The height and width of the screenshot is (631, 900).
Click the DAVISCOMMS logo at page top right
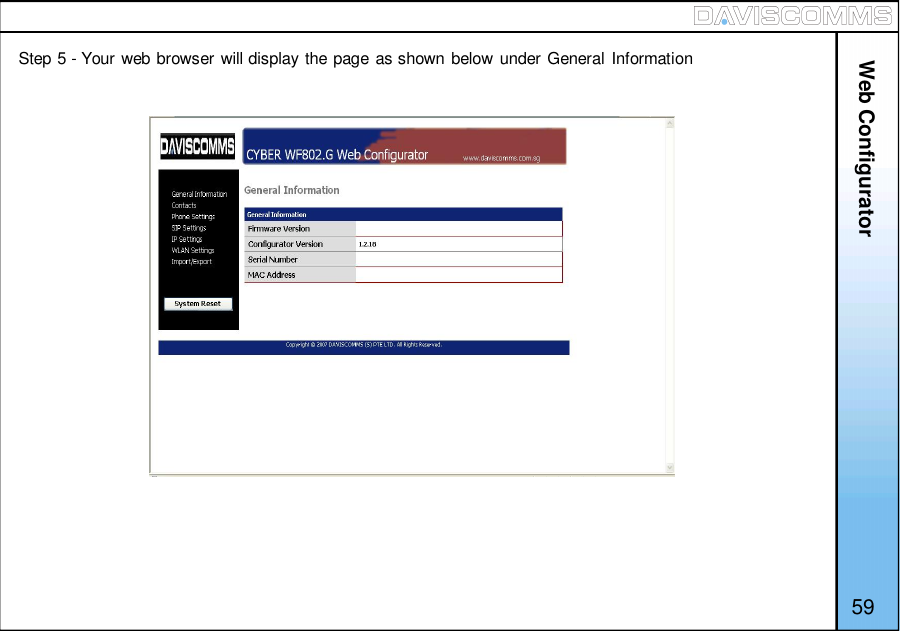(793, 16)
